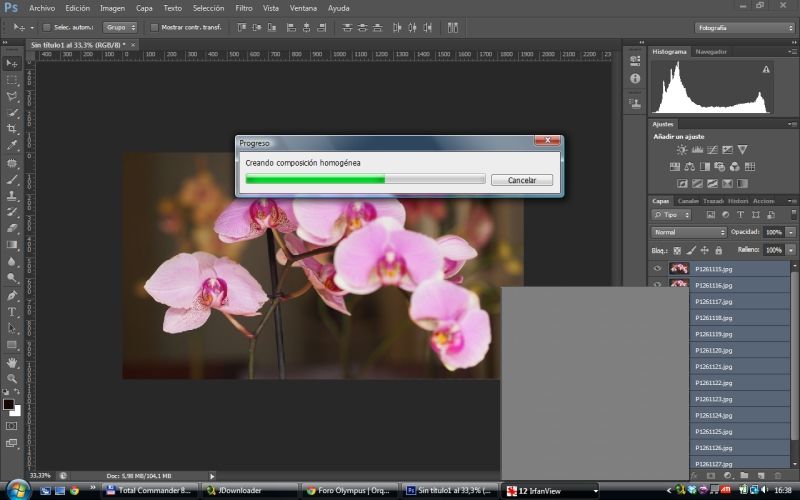Select the Eraser tool
The image size is (800, 500).
click(12, 228)
